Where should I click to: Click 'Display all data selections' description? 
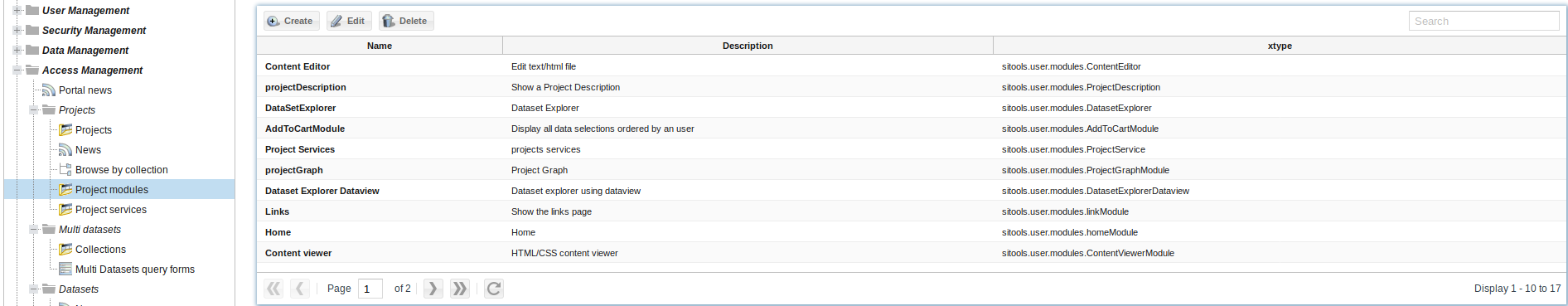(603, 129)
